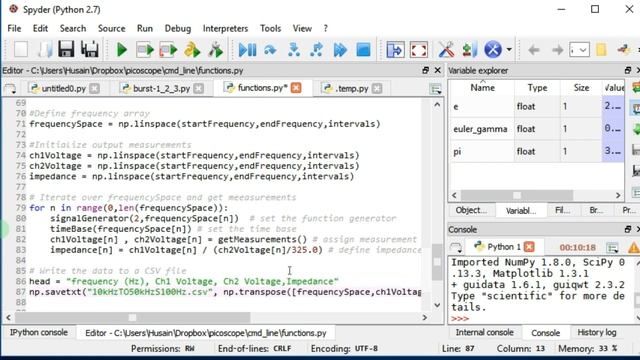Image resolution: width=640 pixels, height=360 pixels.
Task: Open editor options menu icon
Action: (x=436, y=89)
